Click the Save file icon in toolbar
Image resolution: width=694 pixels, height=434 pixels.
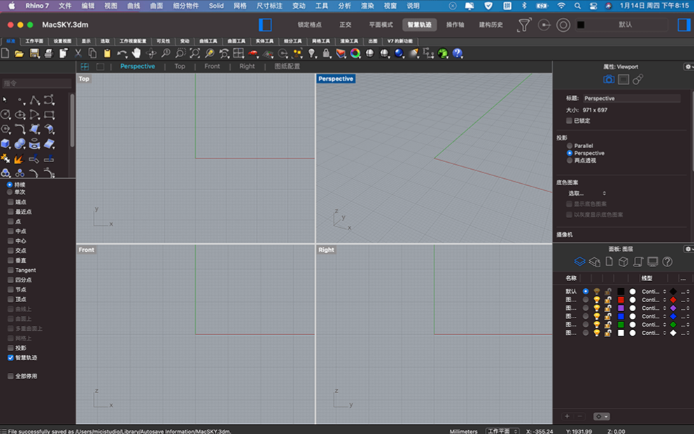[x=33, y=54]
